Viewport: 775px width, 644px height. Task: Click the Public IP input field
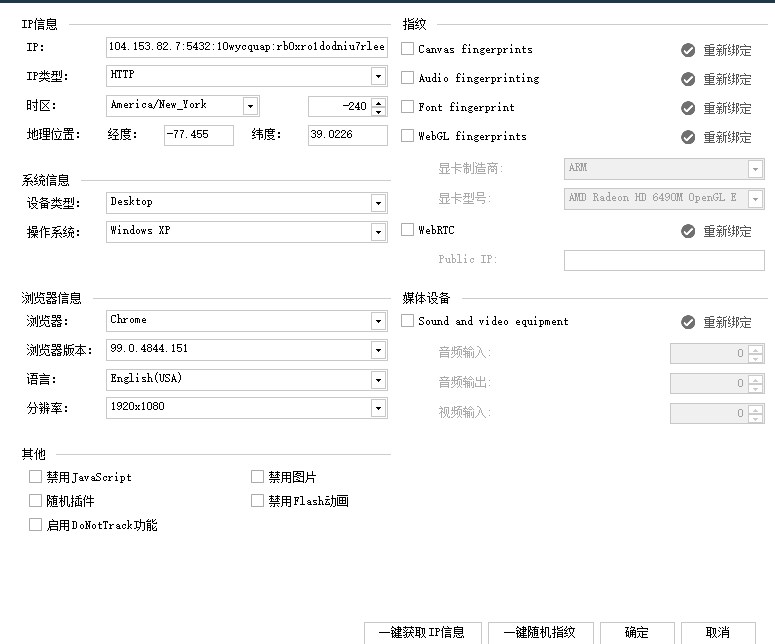pyautogui.click(x=664, y=260)
